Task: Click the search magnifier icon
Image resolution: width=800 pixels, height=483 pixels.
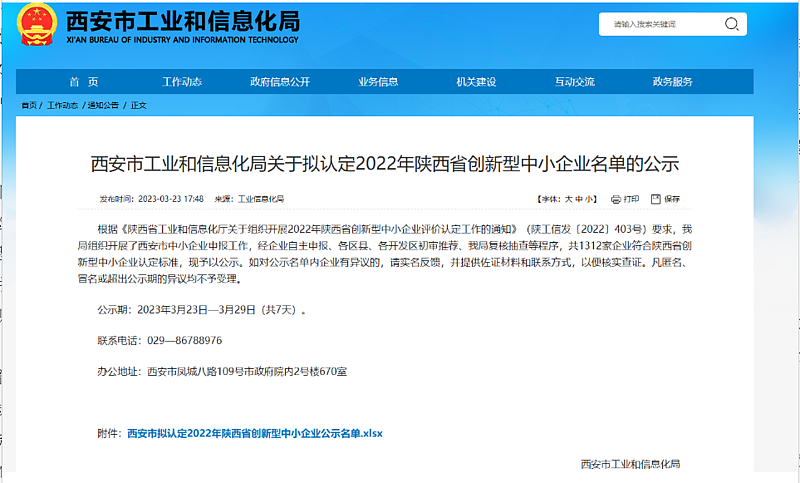Action: tap(733, 24)
